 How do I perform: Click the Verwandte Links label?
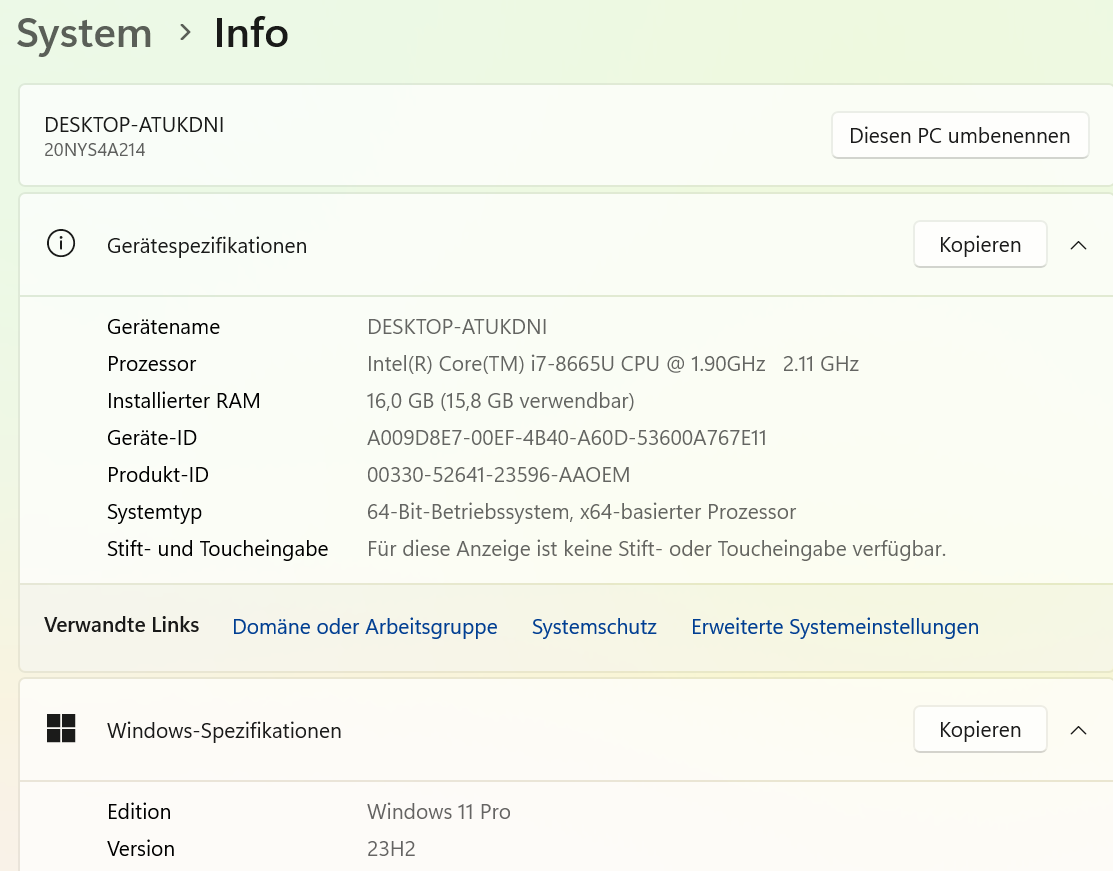(x=121, y=625)
